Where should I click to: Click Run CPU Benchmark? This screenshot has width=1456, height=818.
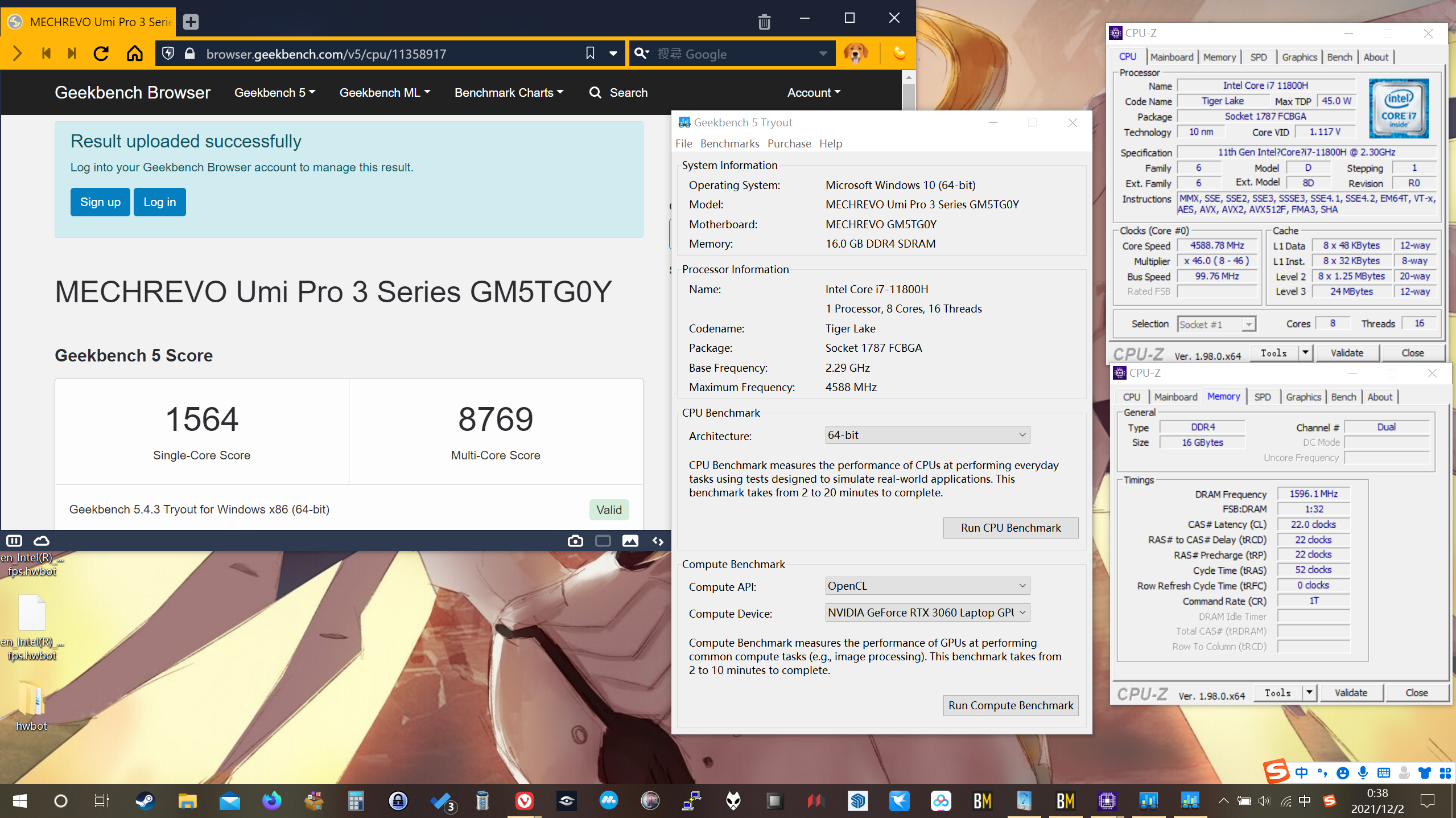(1010, 528)
